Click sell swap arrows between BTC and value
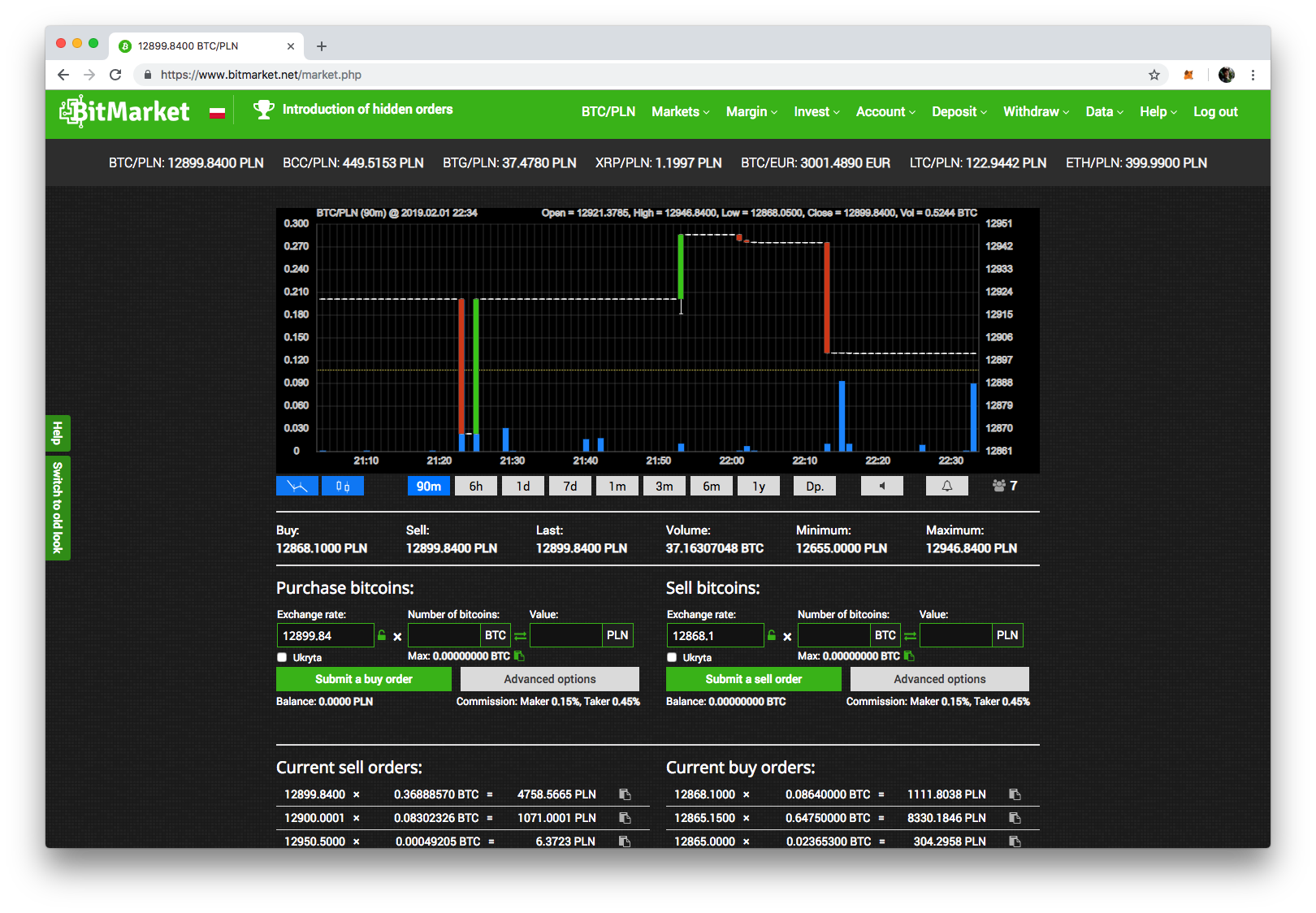 coord(911,636)
